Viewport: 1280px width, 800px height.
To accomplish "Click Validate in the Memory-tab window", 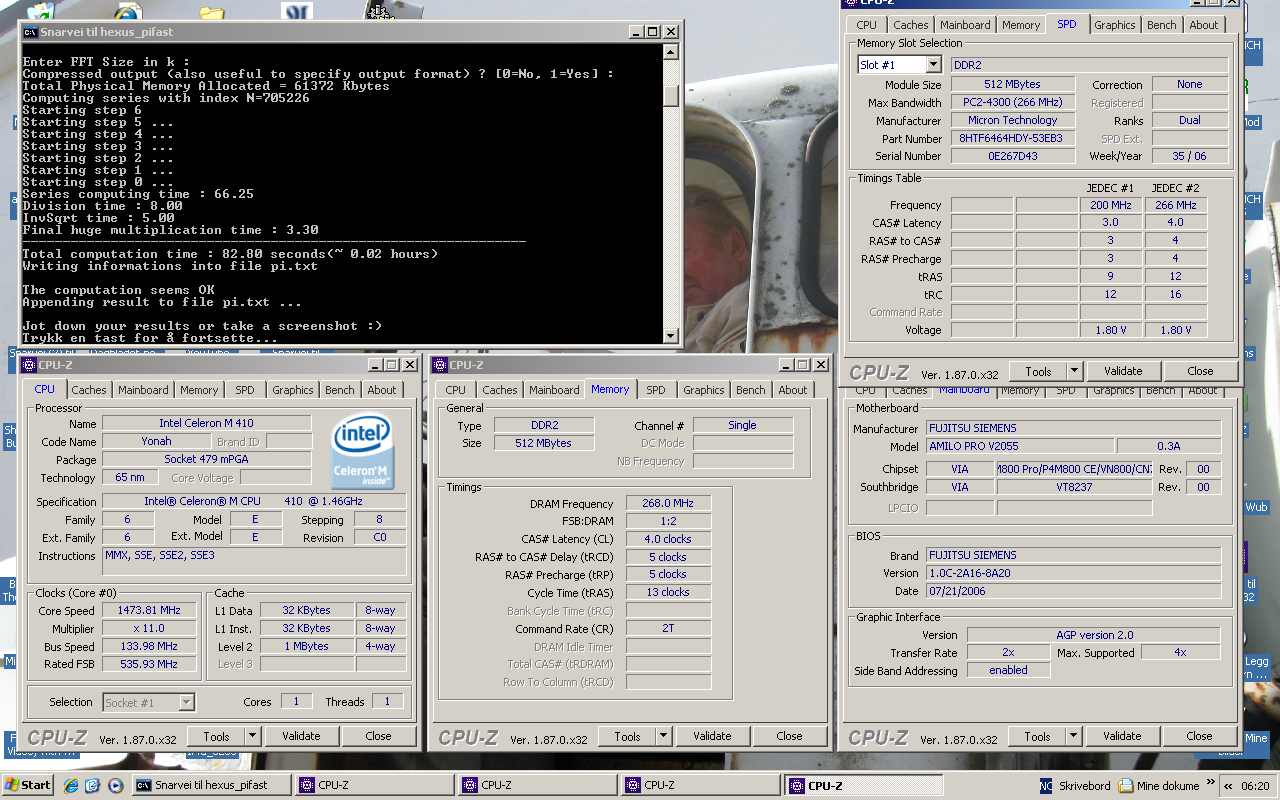I will coord(712,736).
